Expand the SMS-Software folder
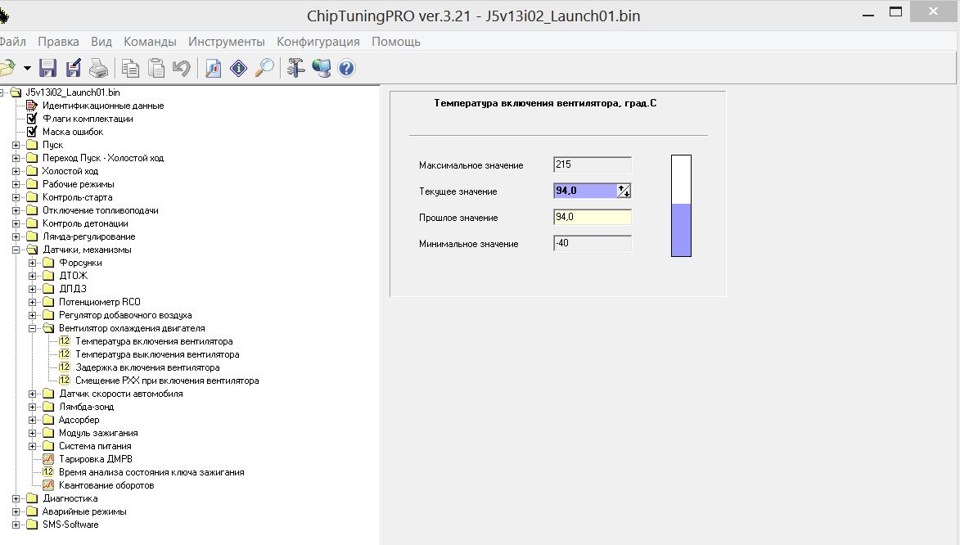This screenshot has height=545, width=960. tap(16, 525)
